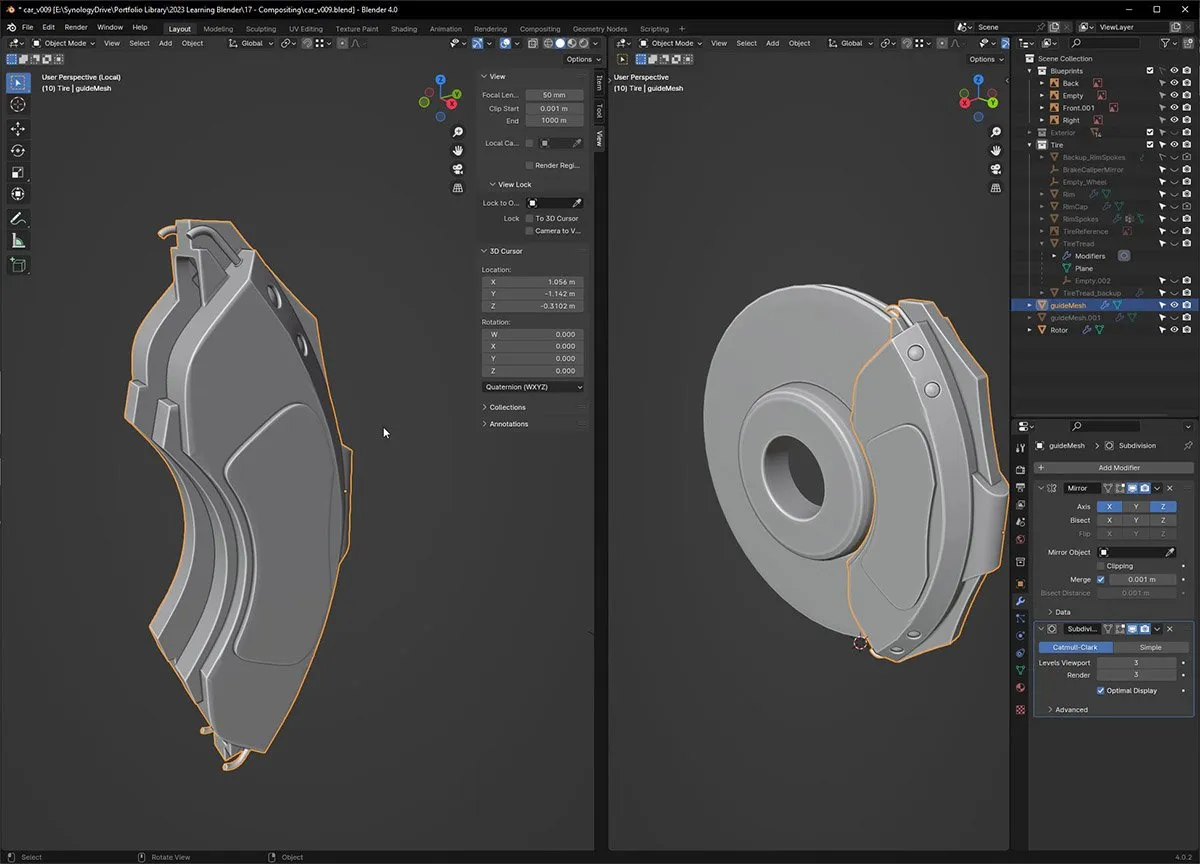Click eyedropper next to Mirror Object field
1200x864 pixels.
coord(1169,552)
